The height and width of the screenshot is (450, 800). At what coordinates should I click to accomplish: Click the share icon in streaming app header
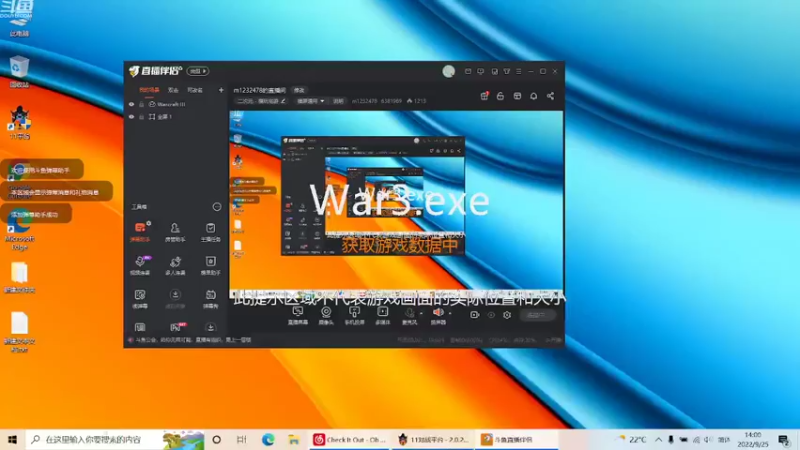pos(550,96)
